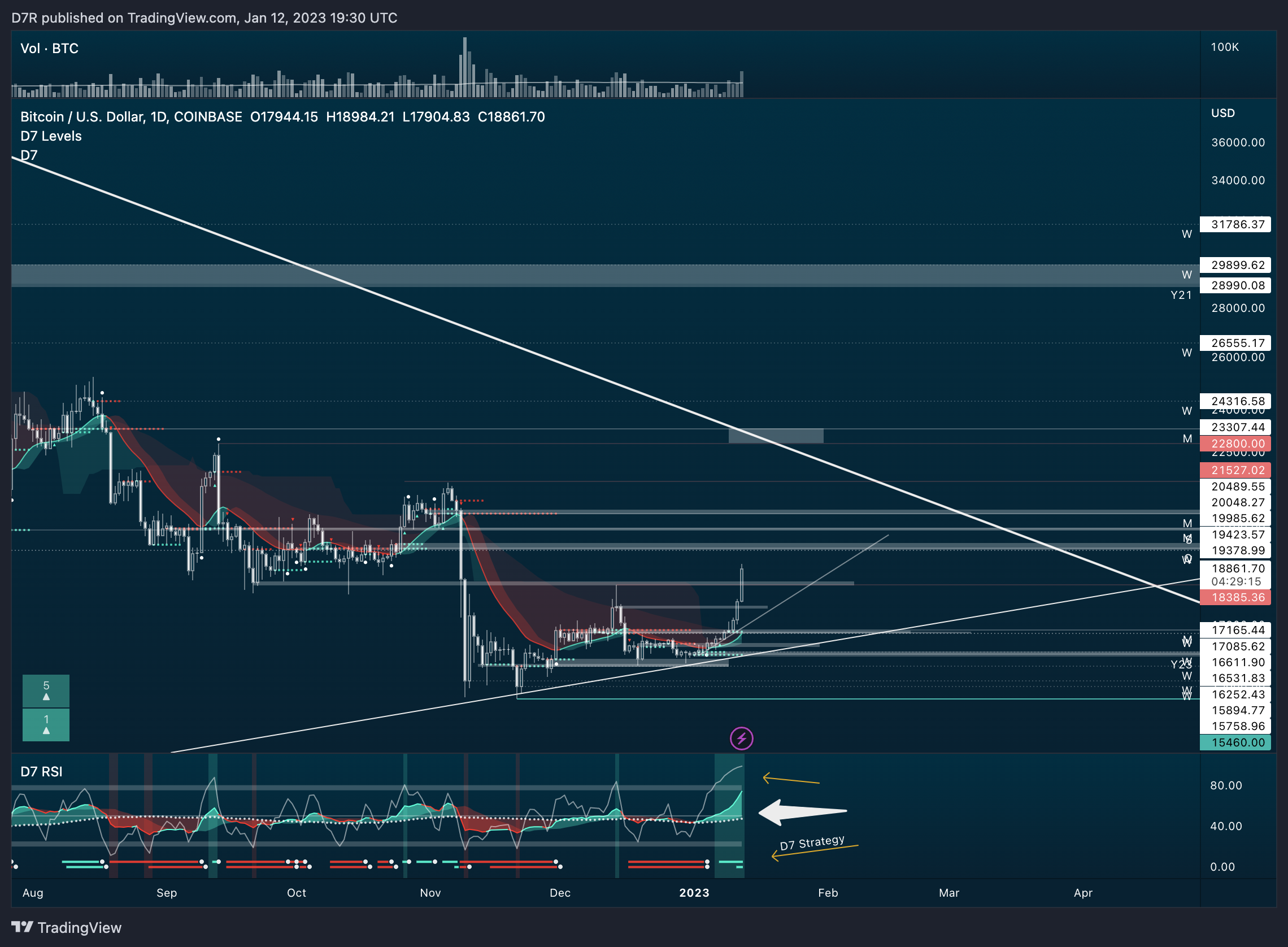This screenshot has height=947, width=1288.
Task: Click the Feb label on time axis
Action: point(828,893)
